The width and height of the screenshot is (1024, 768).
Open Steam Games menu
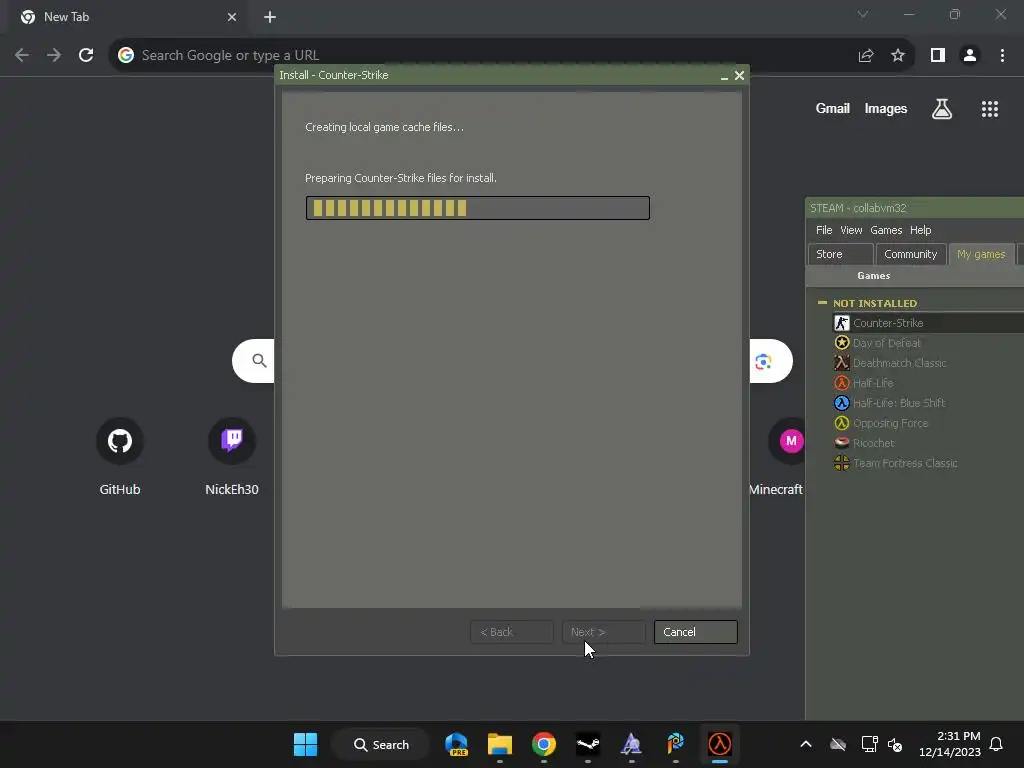(x=886, y=230)
